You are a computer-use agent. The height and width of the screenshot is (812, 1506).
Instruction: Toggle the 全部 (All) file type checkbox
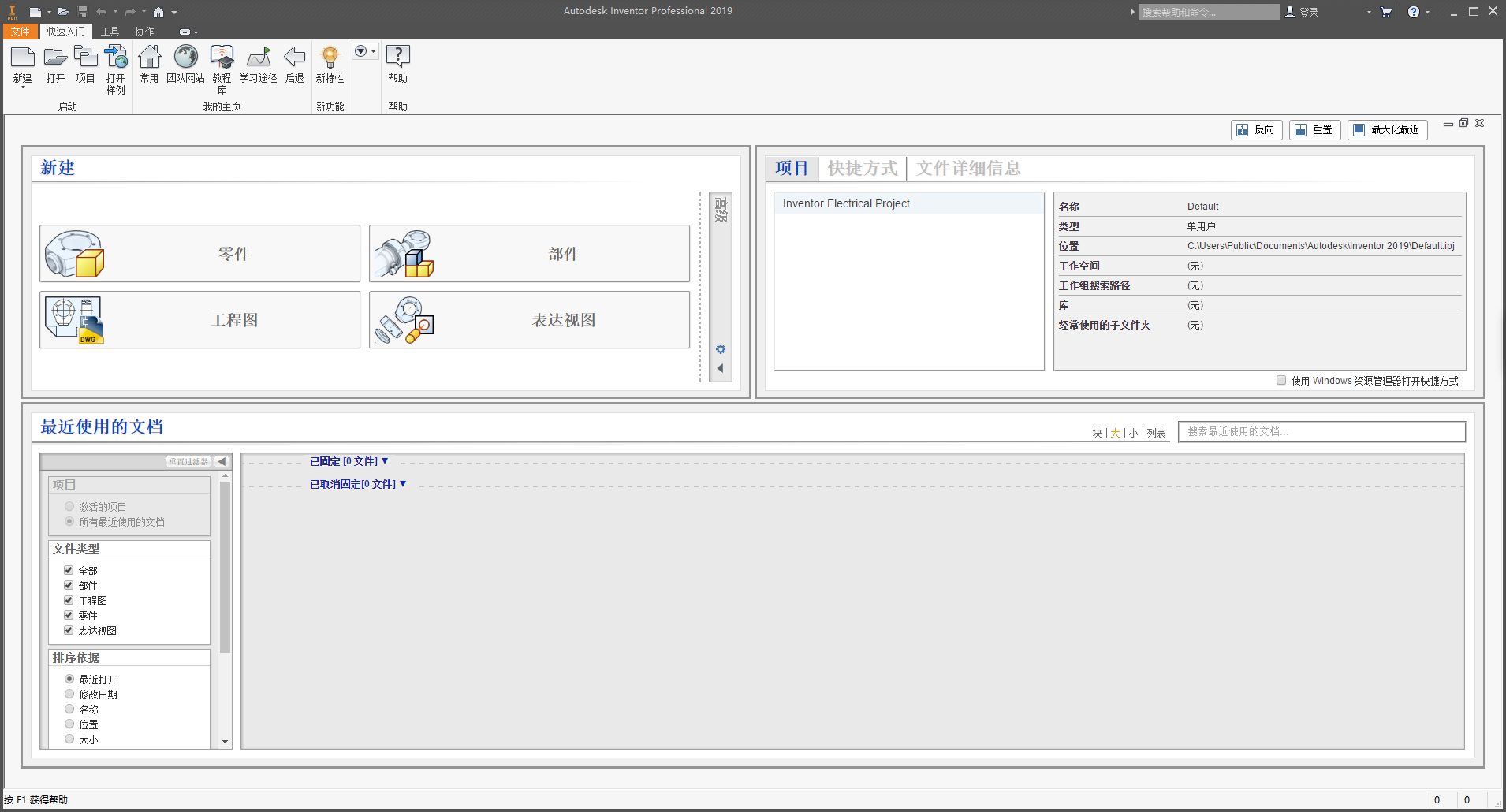69,570
